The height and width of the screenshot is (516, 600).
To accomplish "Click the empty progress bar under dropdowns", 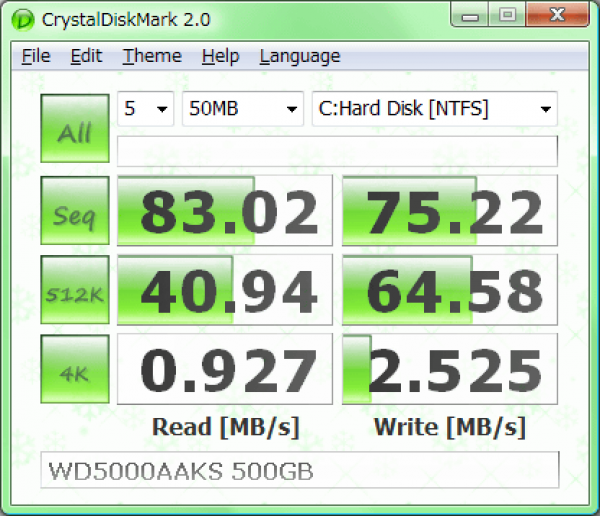I will (x=337, y=151).
